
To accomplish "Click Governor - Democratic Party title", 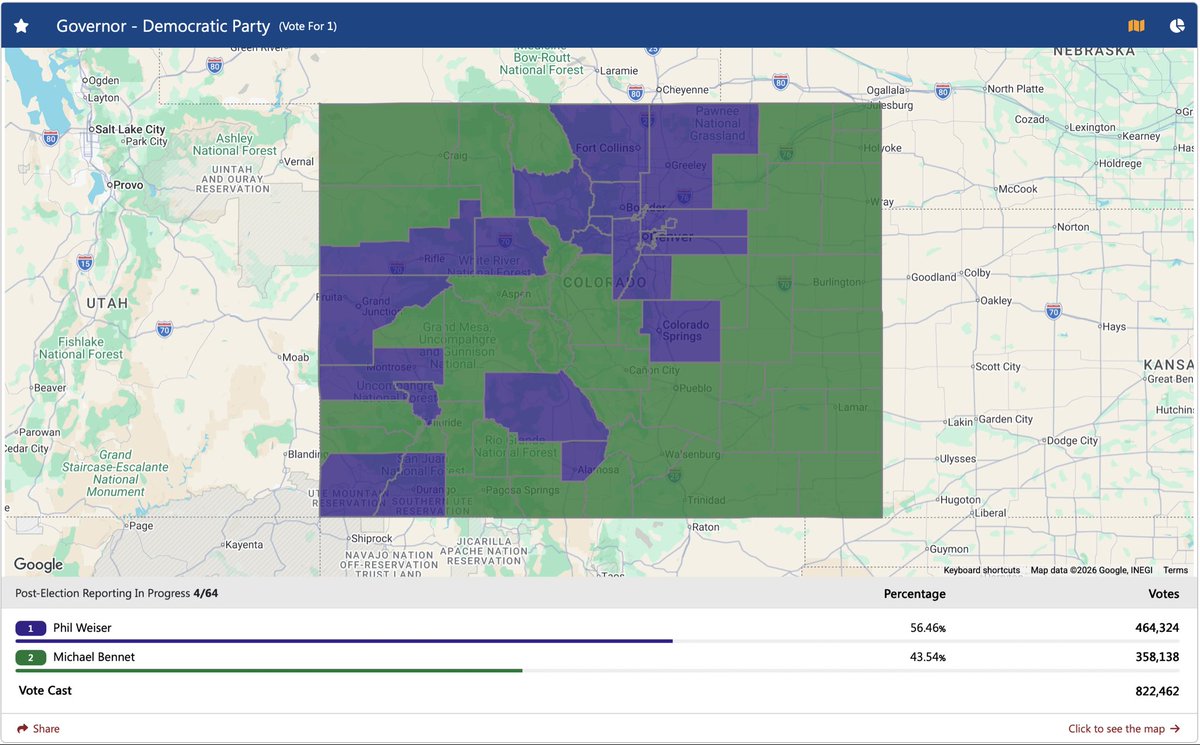I will coord(163,26).
